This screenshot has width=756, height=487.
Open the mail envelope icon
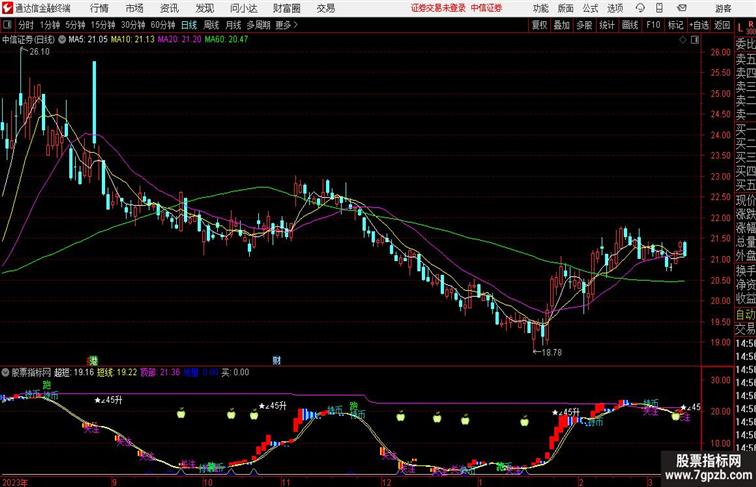[x=682, y=8]
